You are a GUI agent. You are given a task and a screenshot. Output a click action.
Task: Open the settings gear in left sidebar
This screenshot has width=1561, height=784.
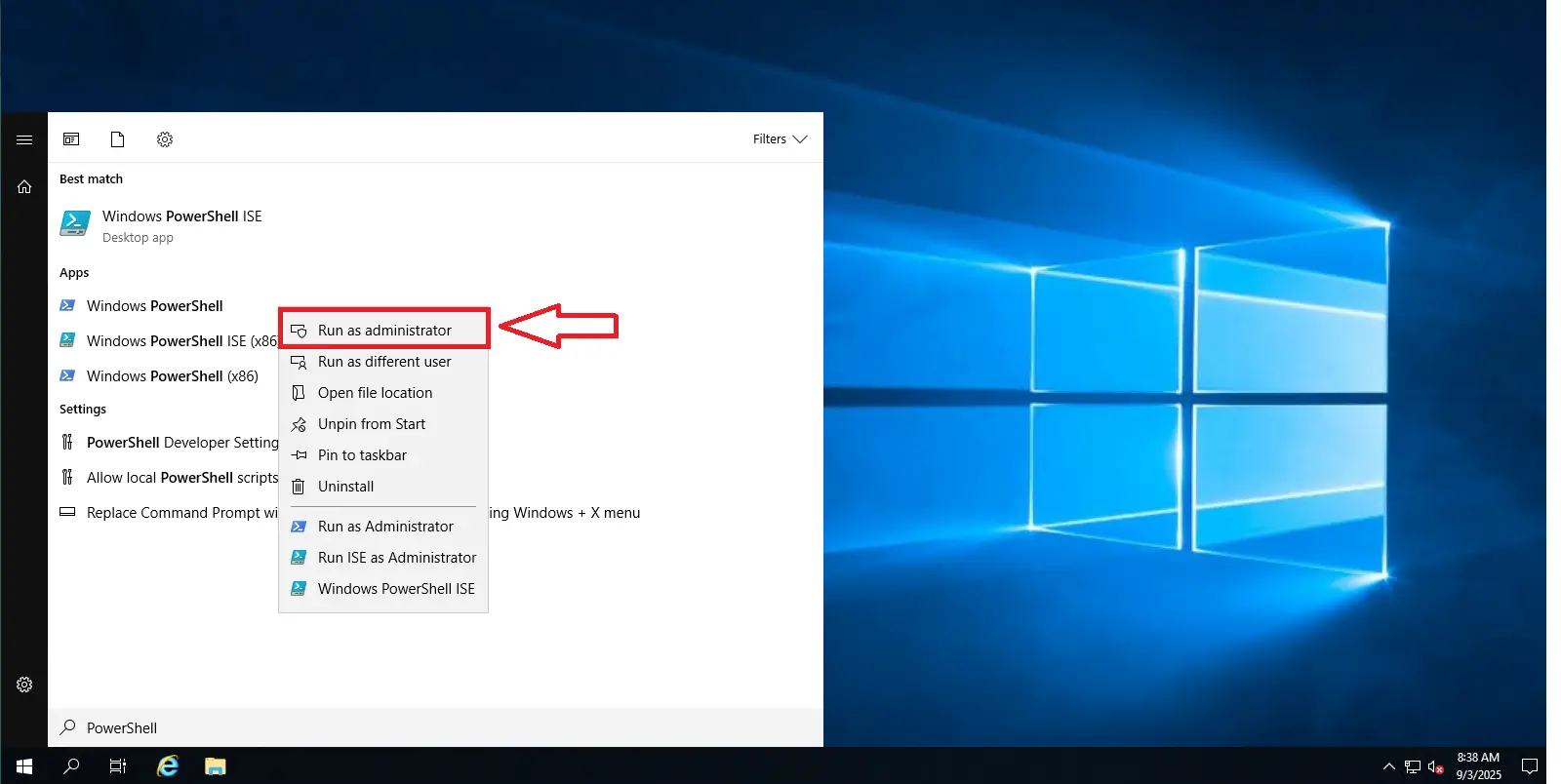tap(24, 685)
